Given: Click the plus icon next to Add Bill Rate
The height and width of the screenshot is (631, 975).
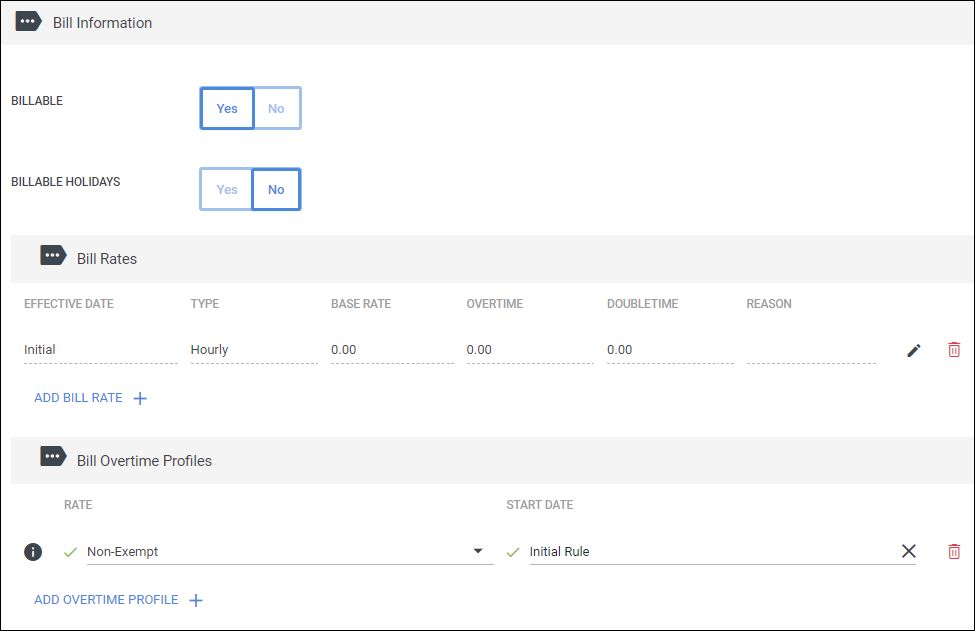Looking at the screenshot, I should click(141, 398).
